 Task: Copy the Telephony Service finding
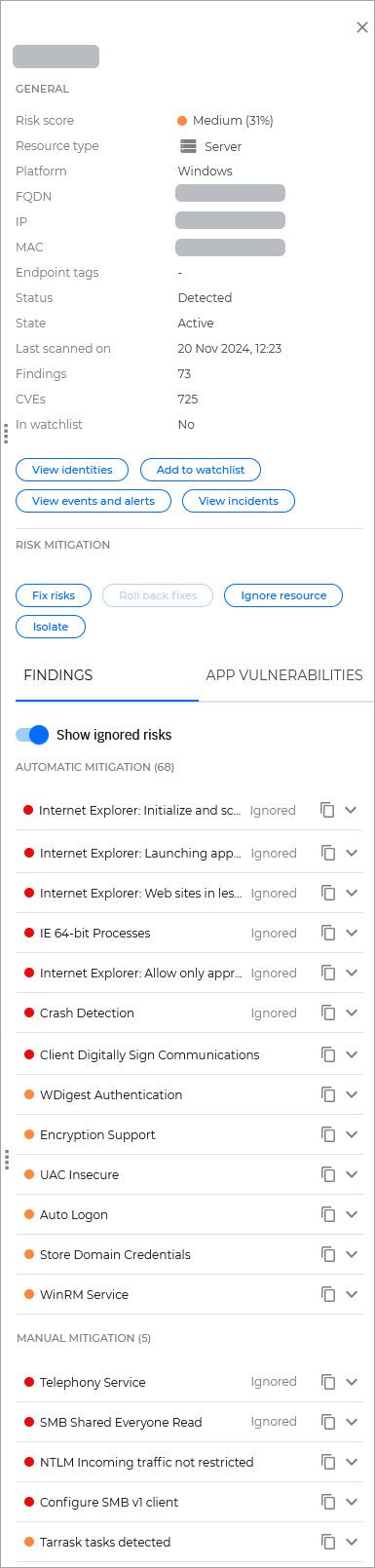coord(328,1382)
